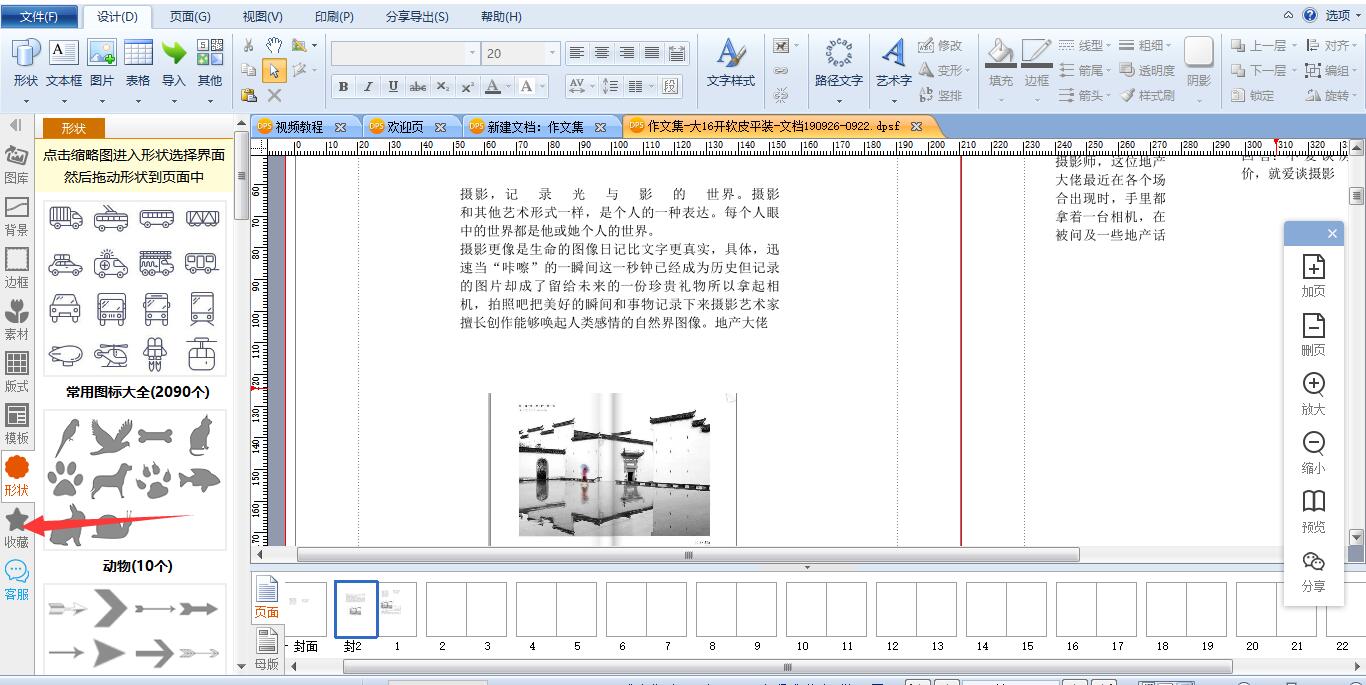
Task: Choose the 导入 import tool
Action: click(x=174, y=64)
